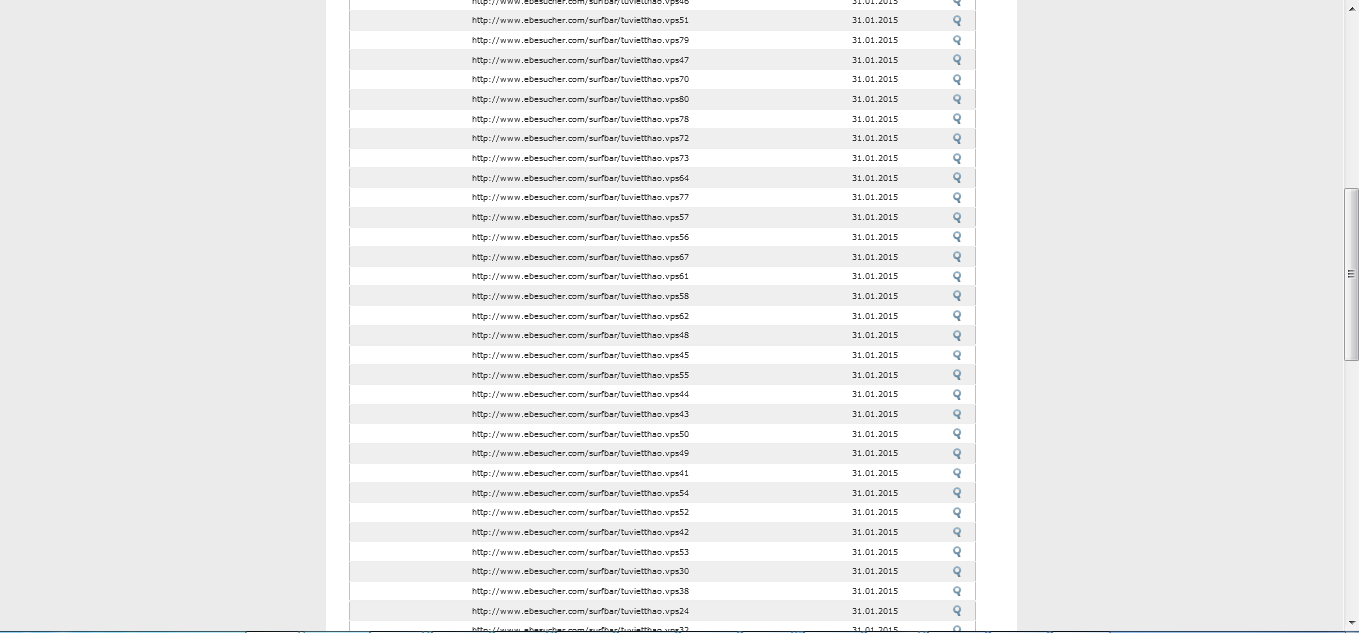Select the 31.01.2015 date beside vps41
Screen dimensions: 1359x633
pyautogui.click(x=875, y=473)
